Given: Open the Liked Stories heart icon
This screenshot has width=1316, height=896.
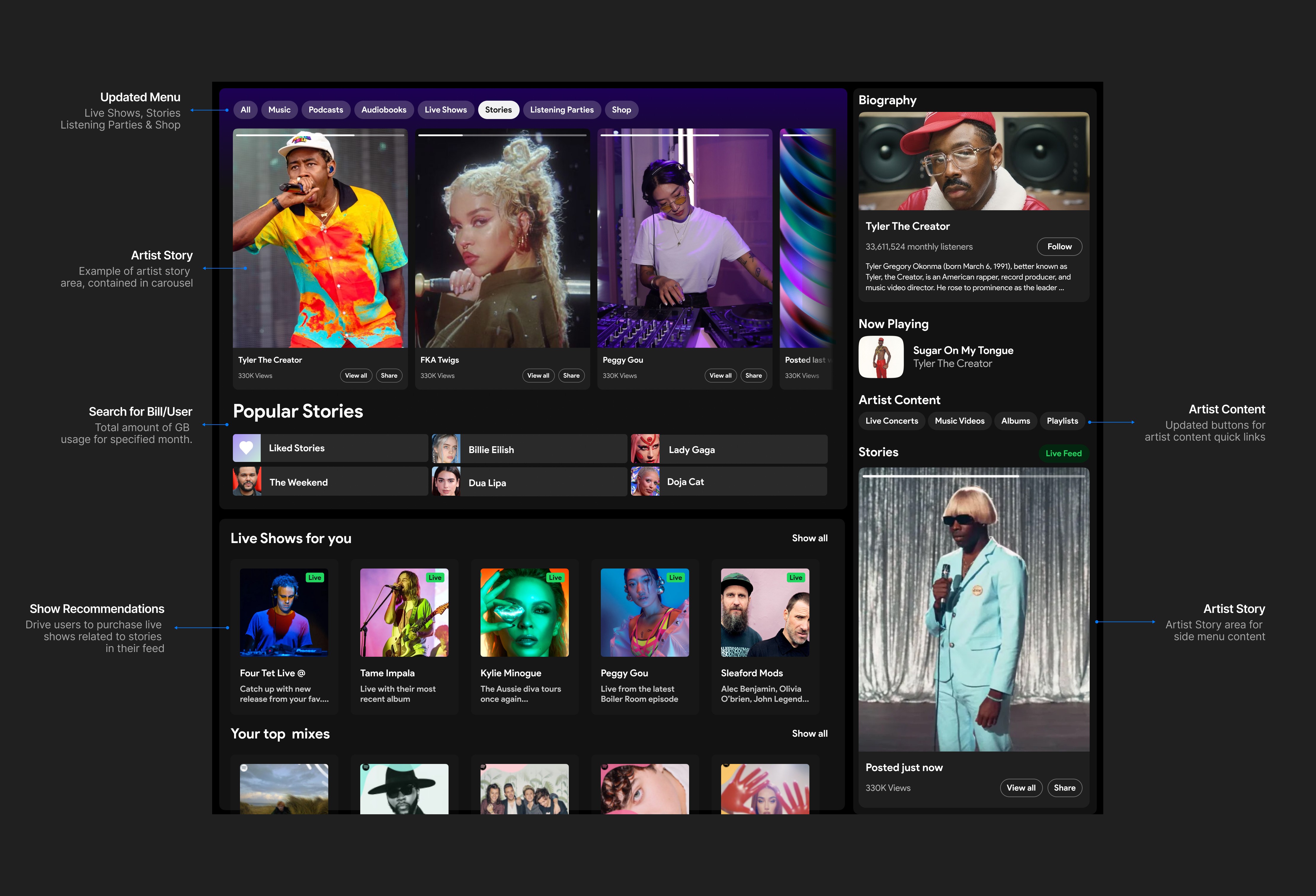Looking at the screenshot, I should 246,448.
